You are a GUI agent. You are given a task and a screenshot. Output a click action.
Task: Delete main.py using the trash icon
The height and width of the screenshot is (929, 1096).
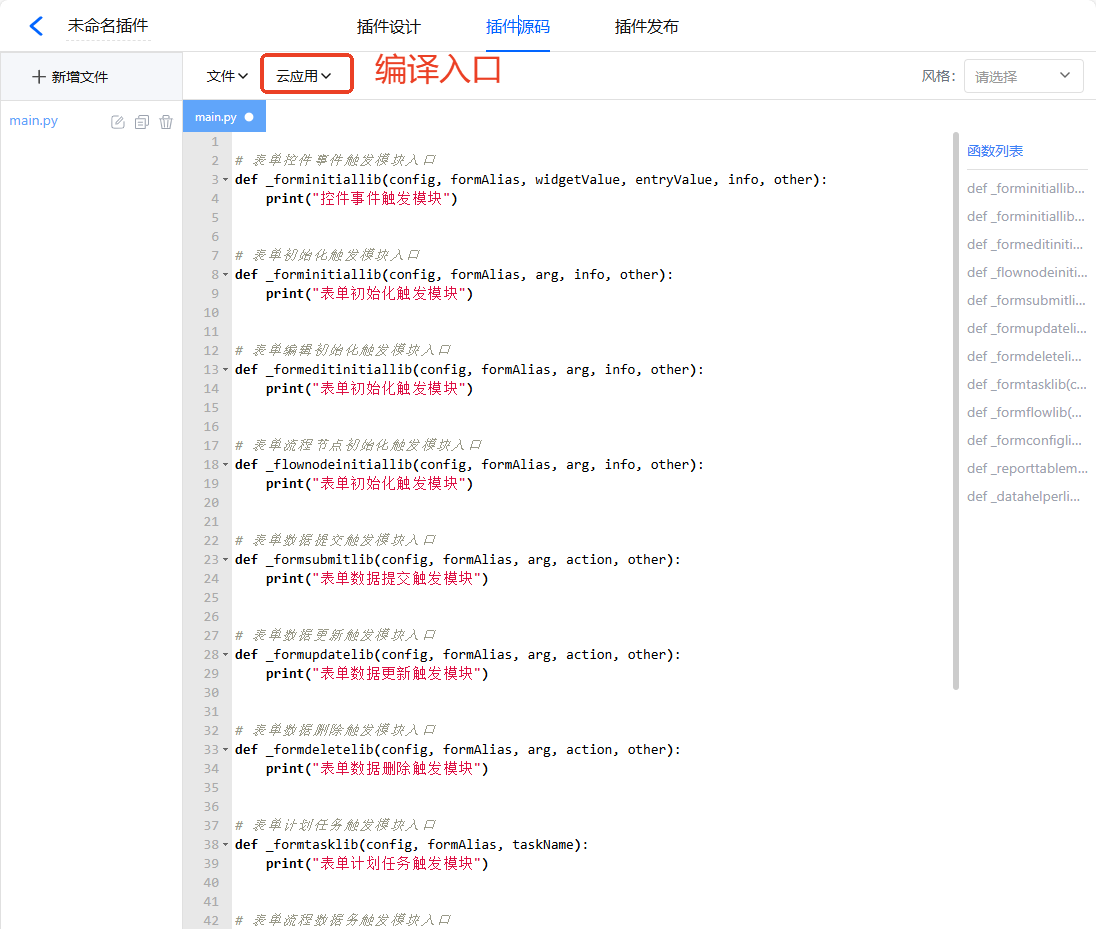(166, 122)
